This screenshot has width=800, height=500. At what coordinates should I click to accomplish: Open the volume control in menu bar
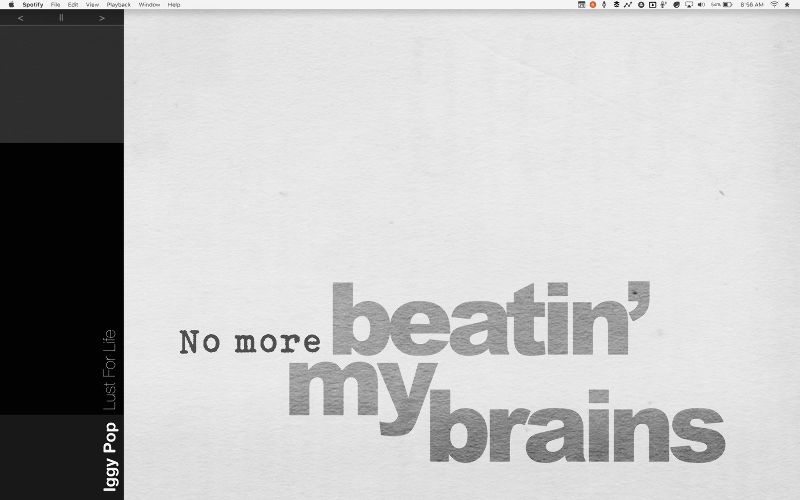coord(701,5)
